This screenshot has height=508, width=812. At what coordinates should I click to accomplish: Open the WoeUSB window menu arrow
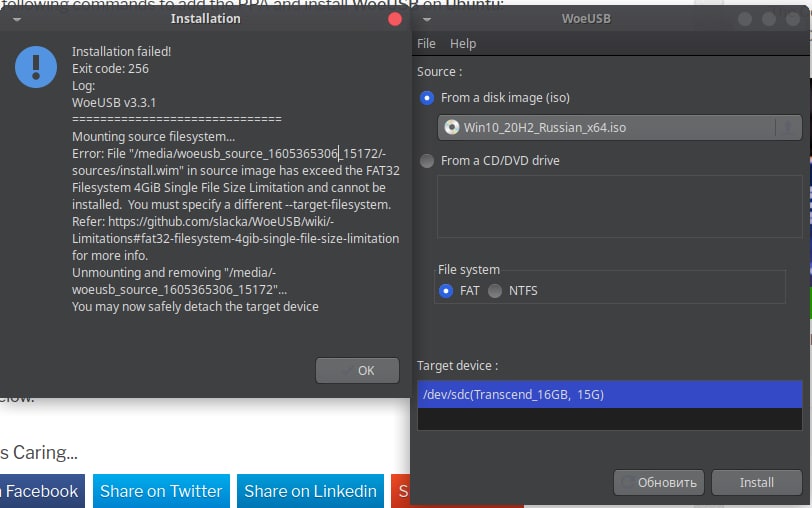point(427,19)
